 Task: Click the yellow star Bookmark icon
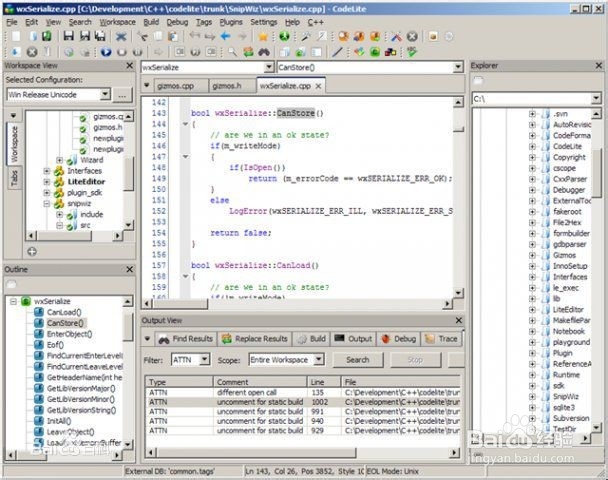tap(263, 37)
